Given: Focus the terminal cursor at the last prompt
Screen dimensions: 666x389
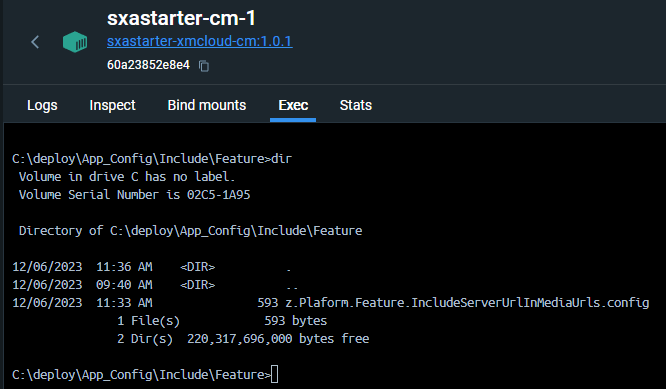Looking at the screenshot, I should [275, 375].
